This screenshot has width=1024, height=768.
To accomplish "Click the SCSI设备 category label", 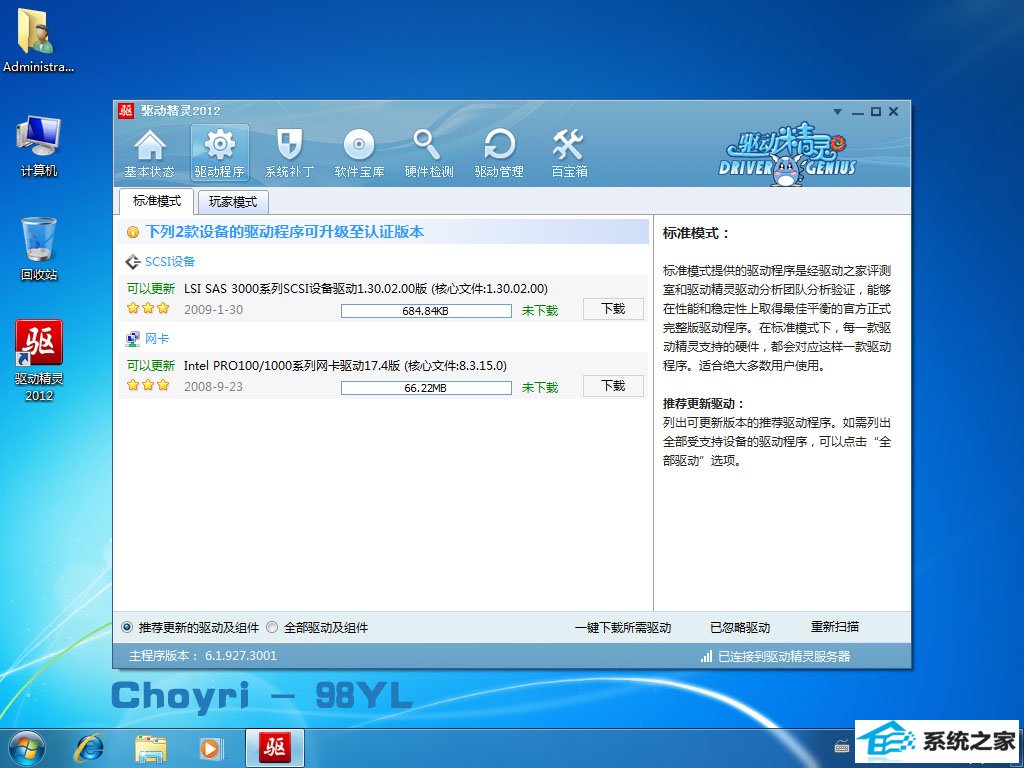I will [x=170, y=262].
